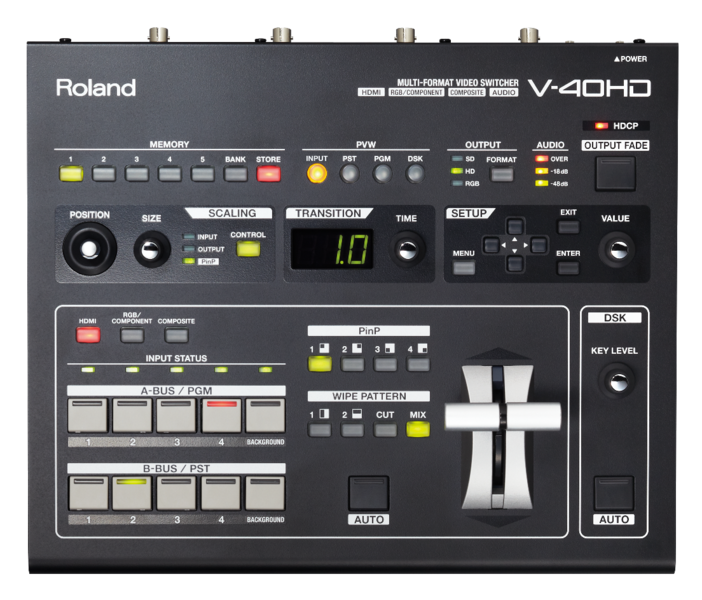Enable PinP position 1 top-left
Image resolution: width=702 pixels, height=600 pixels.
click(x=320, y=364)
